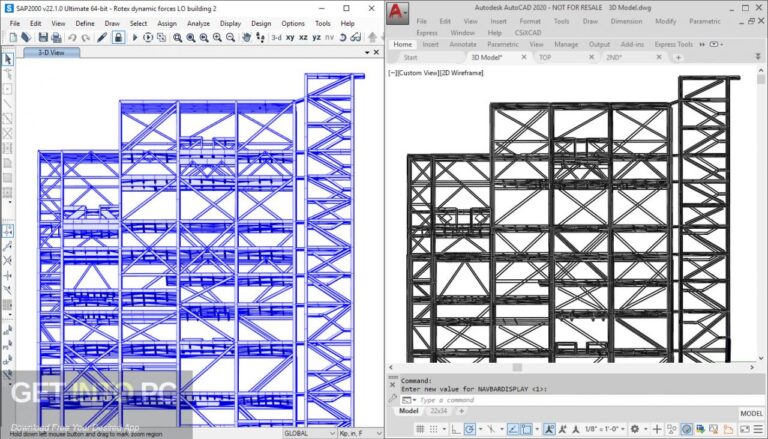Toggle Snap mode dotted grid icon

(433, 429)
